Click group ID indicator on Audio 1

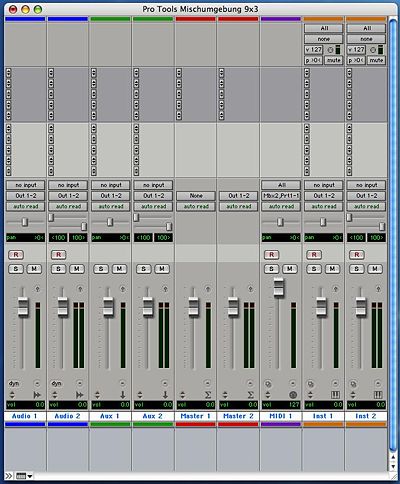point(37,384)
